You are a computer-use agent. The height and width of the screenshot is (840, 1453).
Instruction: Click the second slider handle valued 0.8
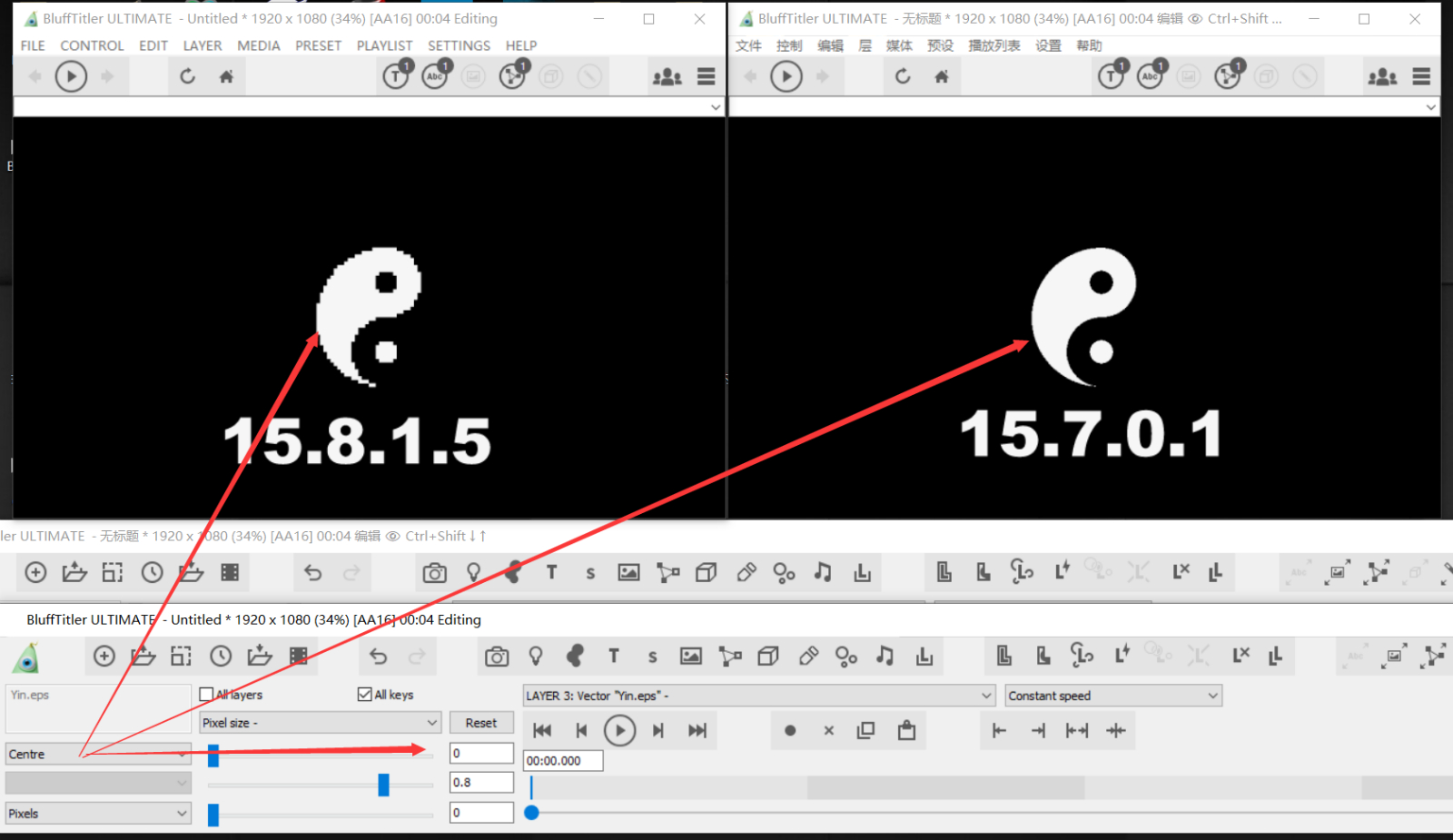[x=384, y=785]
